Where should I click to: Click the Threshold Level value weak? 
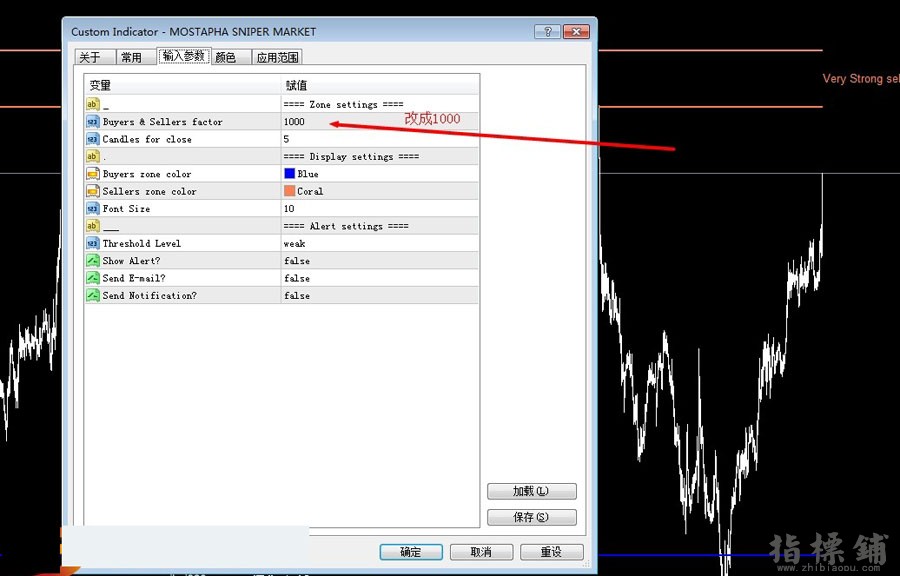point(294,243)
